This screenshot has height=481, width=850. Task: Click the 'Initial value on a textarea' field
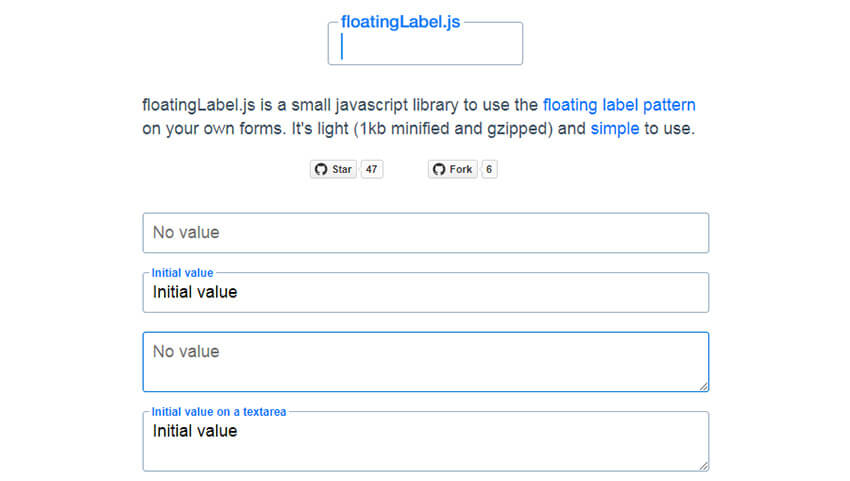(x=426, y=441)
